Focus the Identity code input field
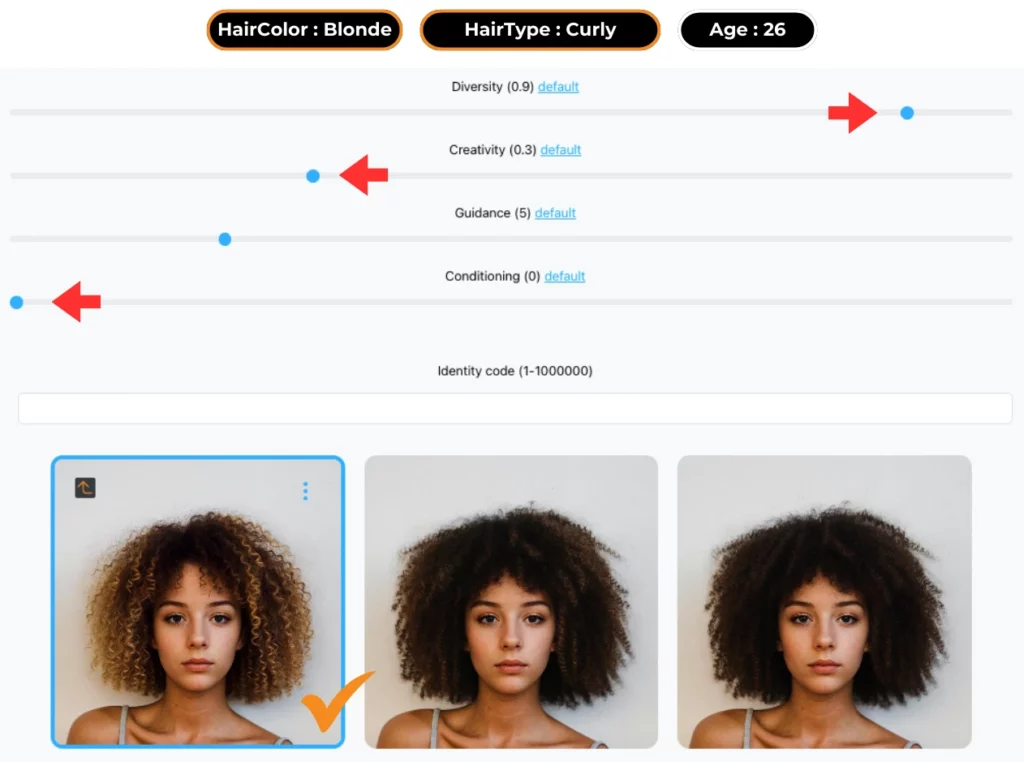1024x762 pixels. (515, 408)
